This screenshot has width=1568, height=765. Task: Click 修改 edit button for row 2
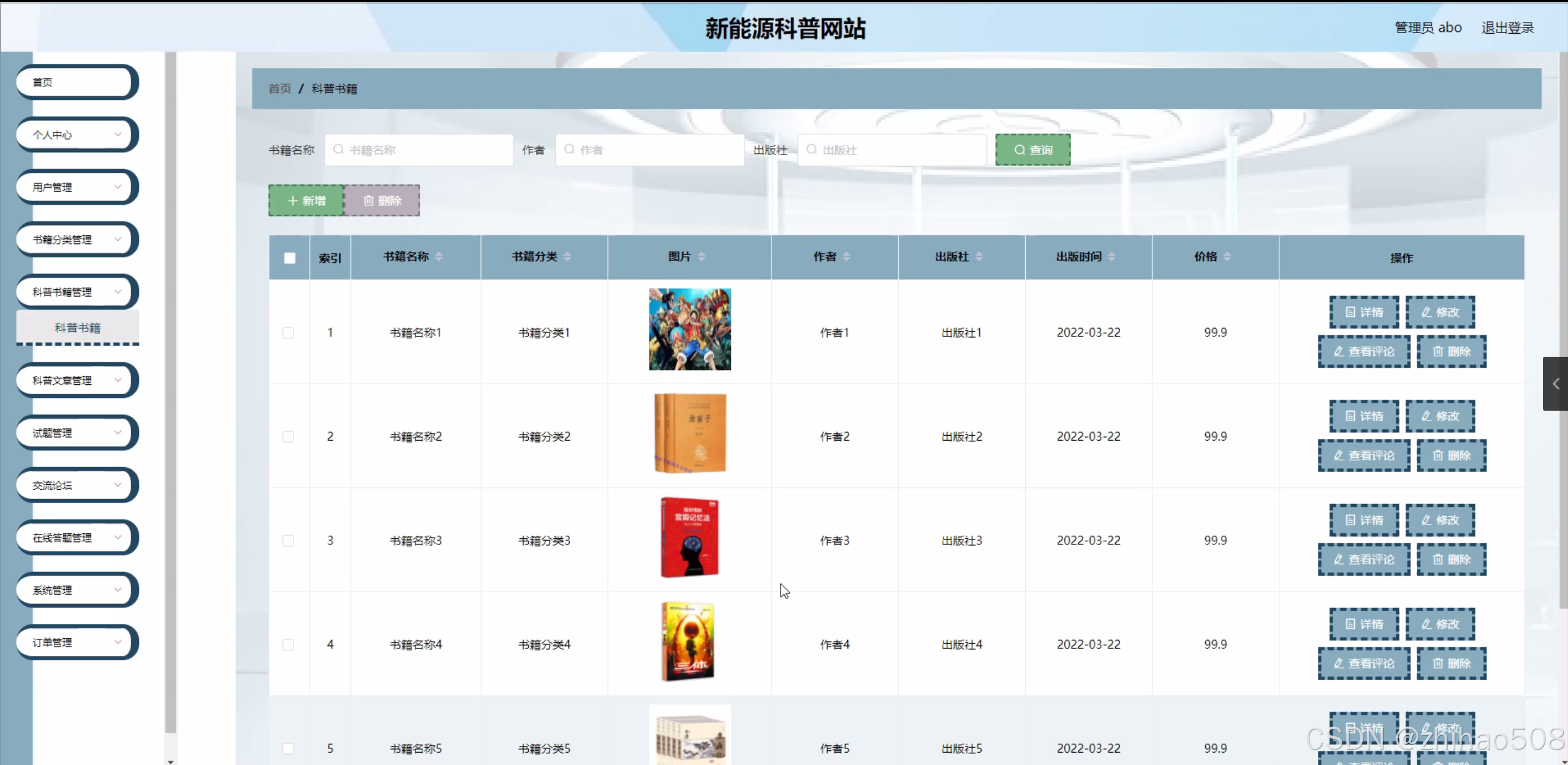1440,416
